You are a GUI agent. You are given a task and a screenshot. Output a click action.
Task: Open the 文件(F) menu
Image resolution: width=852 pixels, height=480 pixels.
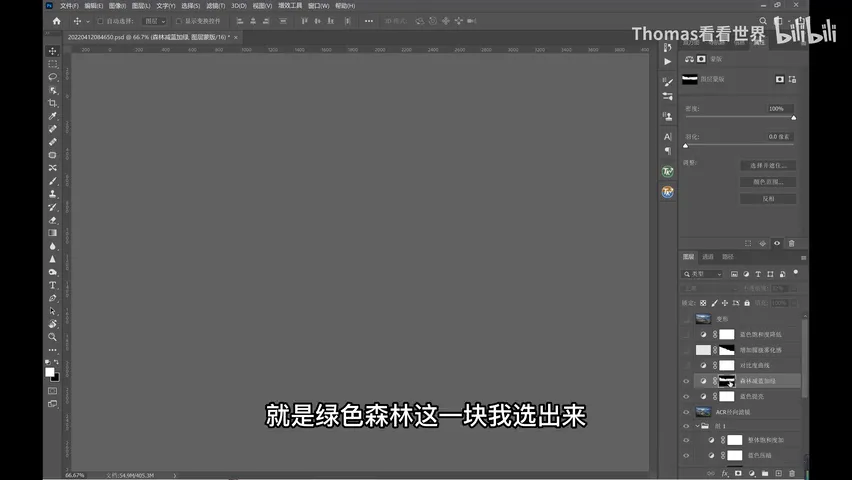click(69, 6)
